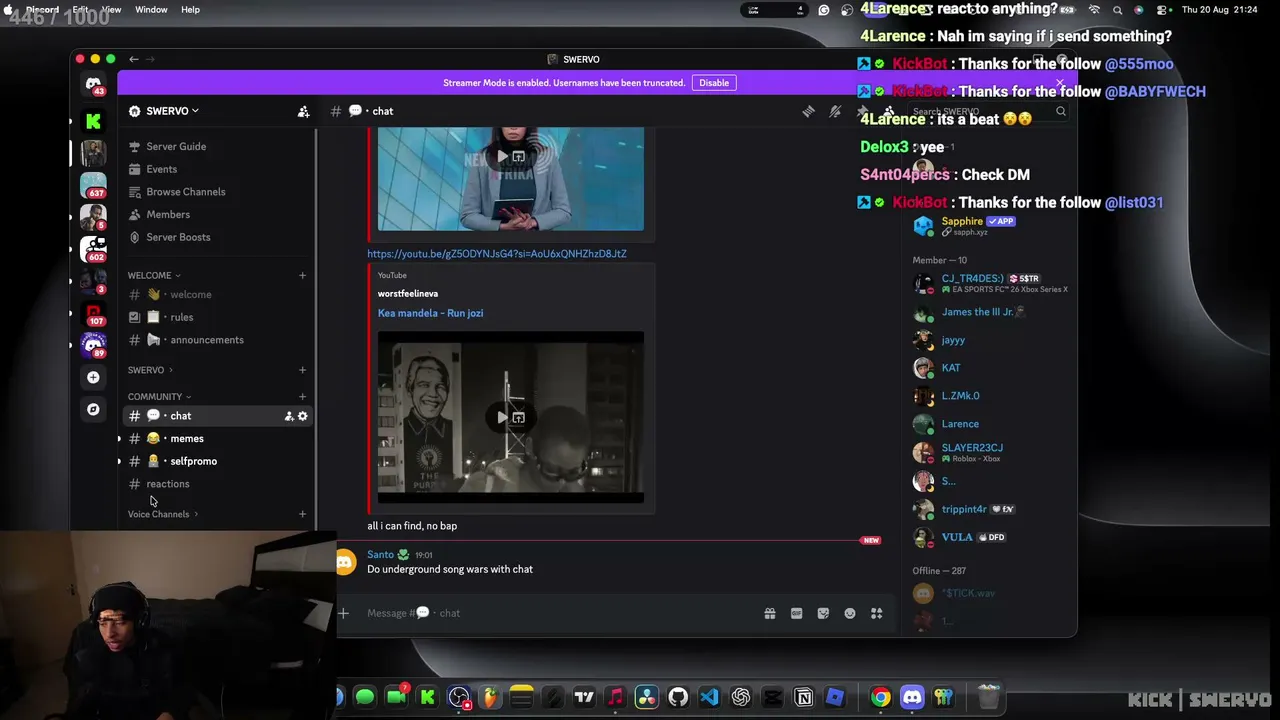Image resolution: width=1280 pixels, height=720 pixels.
Task: Open the selfpromo channel
Action: (217, 461)
